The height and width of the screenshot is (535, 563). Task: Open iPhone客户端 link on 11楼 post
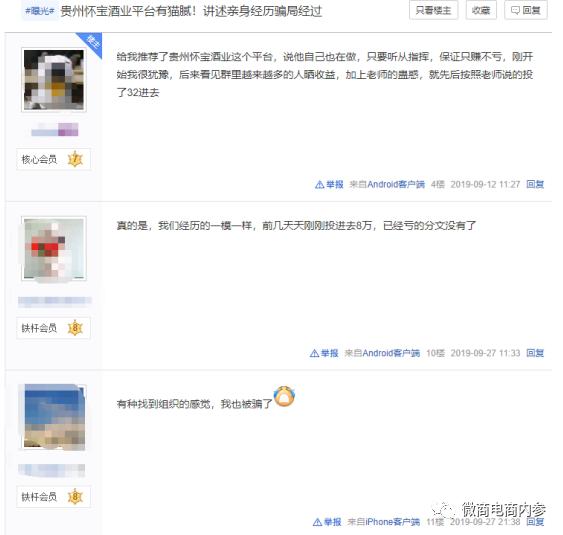pos(392,522)
